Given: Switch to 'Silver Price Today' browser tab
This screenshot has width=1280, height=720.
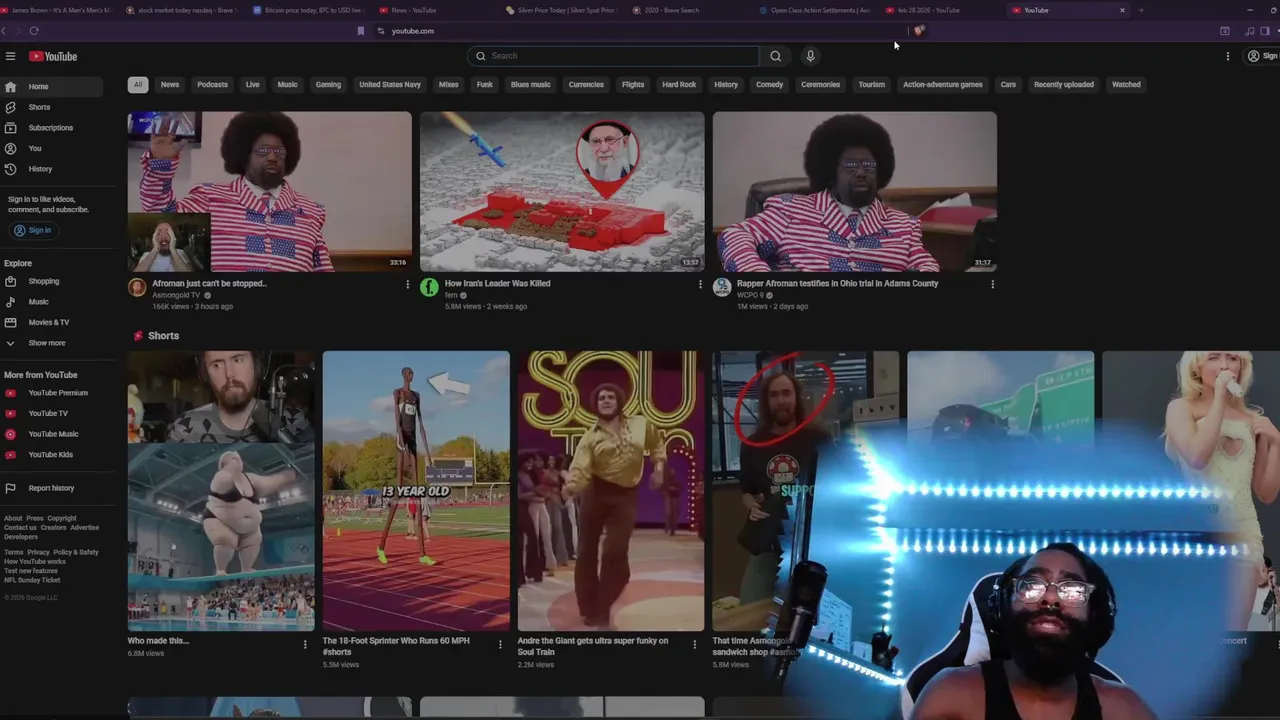Looking at the screenshot, I should point(562,10).
